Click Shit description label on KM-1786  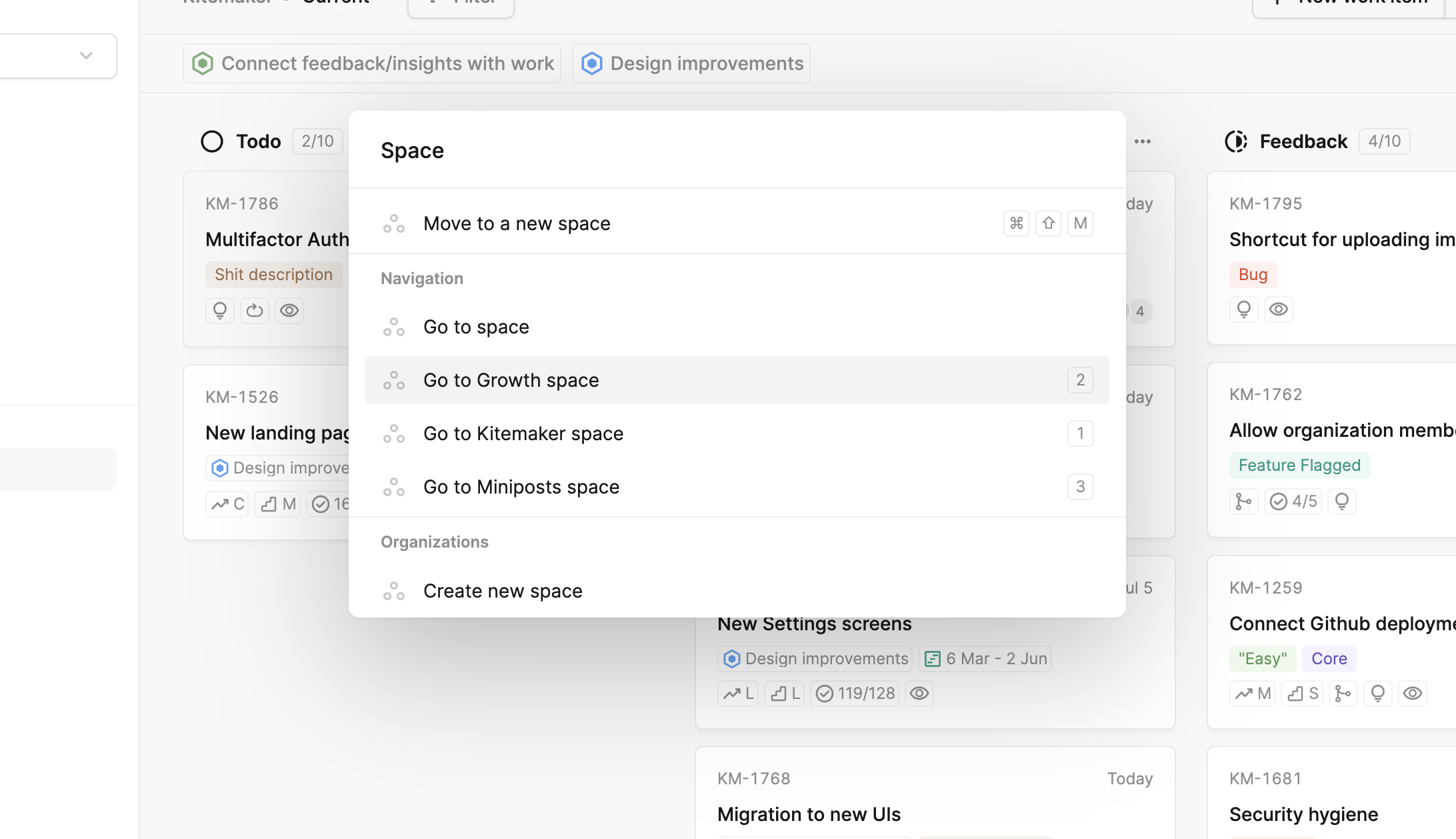tap(273, 275)
